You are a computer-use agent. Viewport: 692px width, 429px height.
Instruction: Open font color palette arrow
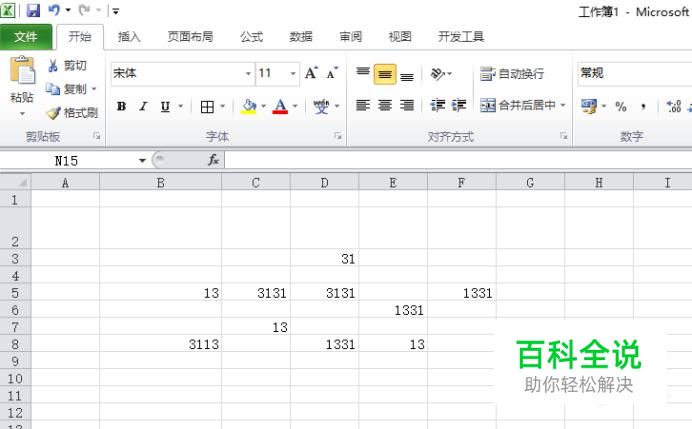295,106
